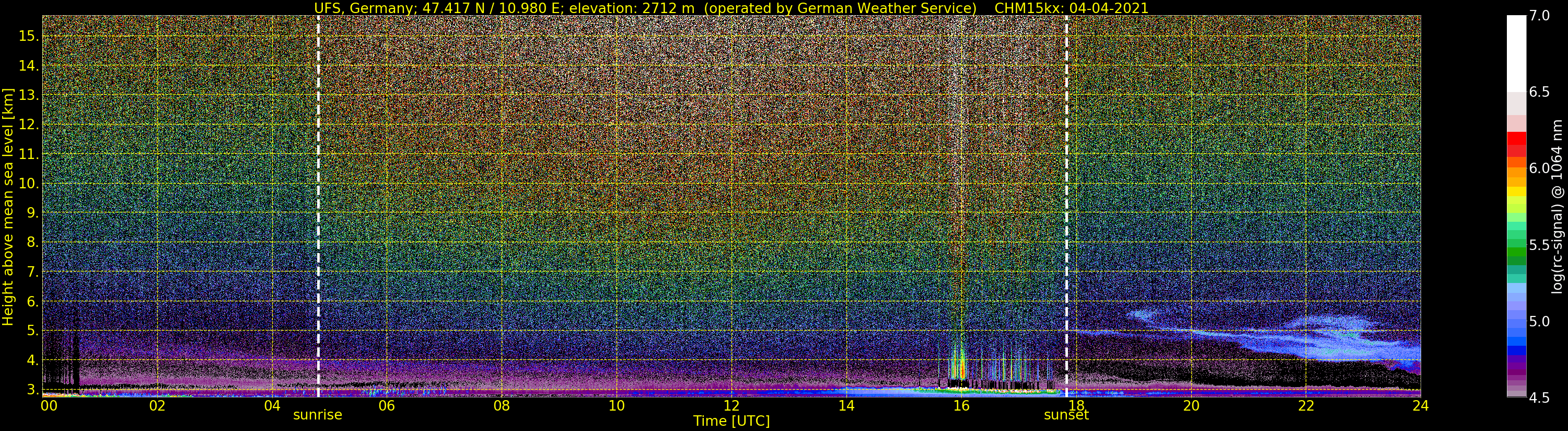Click the time axis tick "02"
This screenshot has width=1568, height=431.
pyautogui.click(x=158, y=406)
